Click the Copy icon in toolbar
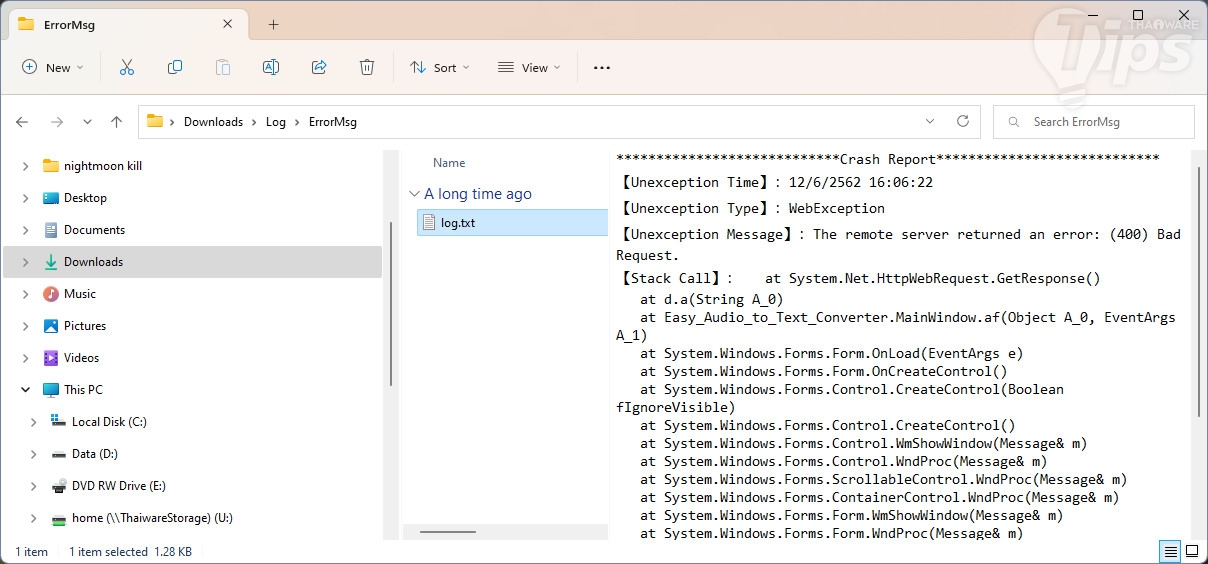Screen dimensions: 1208x564 [x=175, y=67]
